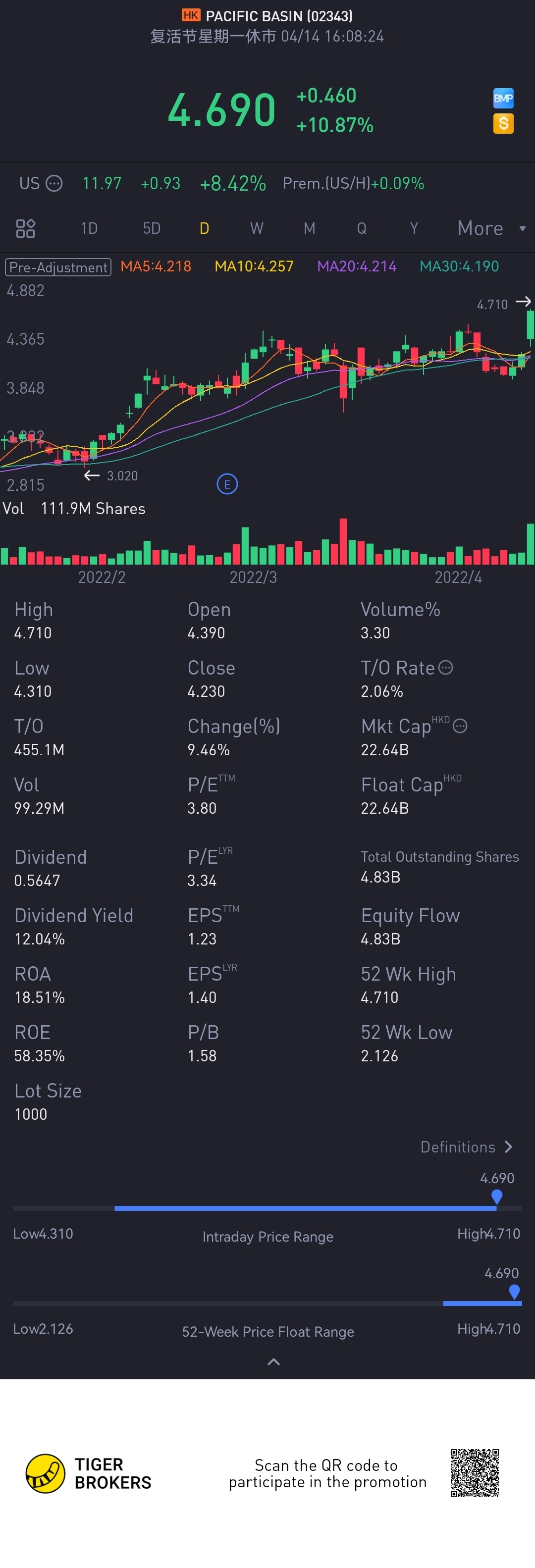Select the M monthly chart tab

pyautogui.click(x=309, y=228)
